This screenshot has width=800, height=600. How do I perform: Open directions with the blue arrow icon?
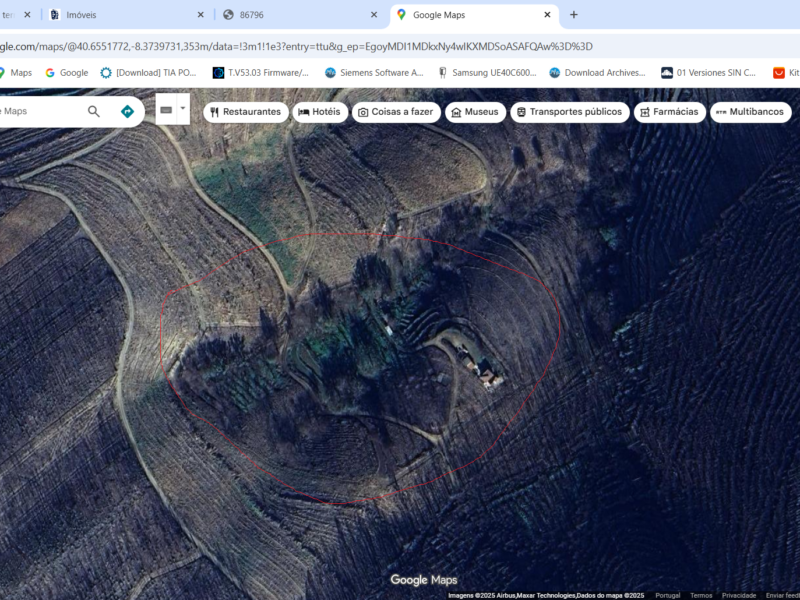pos(127,111)
